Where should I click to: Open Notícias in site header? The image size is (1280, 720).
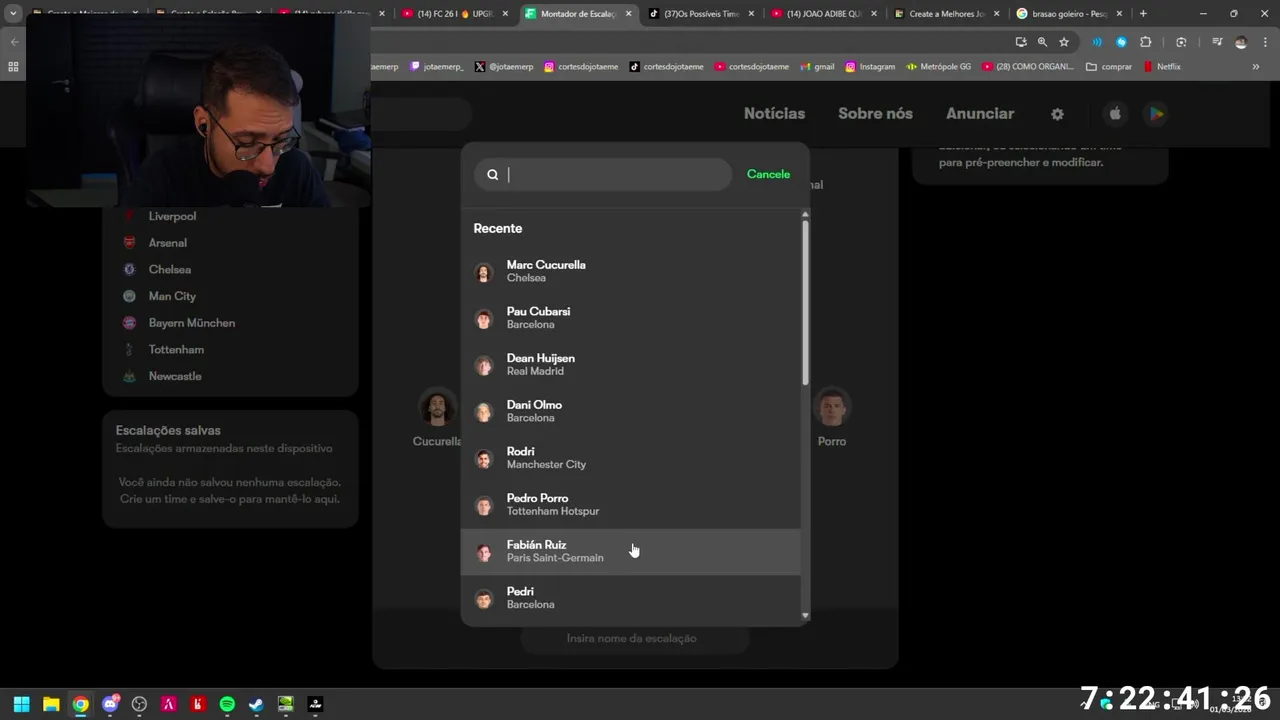click(x=774, y=114)
